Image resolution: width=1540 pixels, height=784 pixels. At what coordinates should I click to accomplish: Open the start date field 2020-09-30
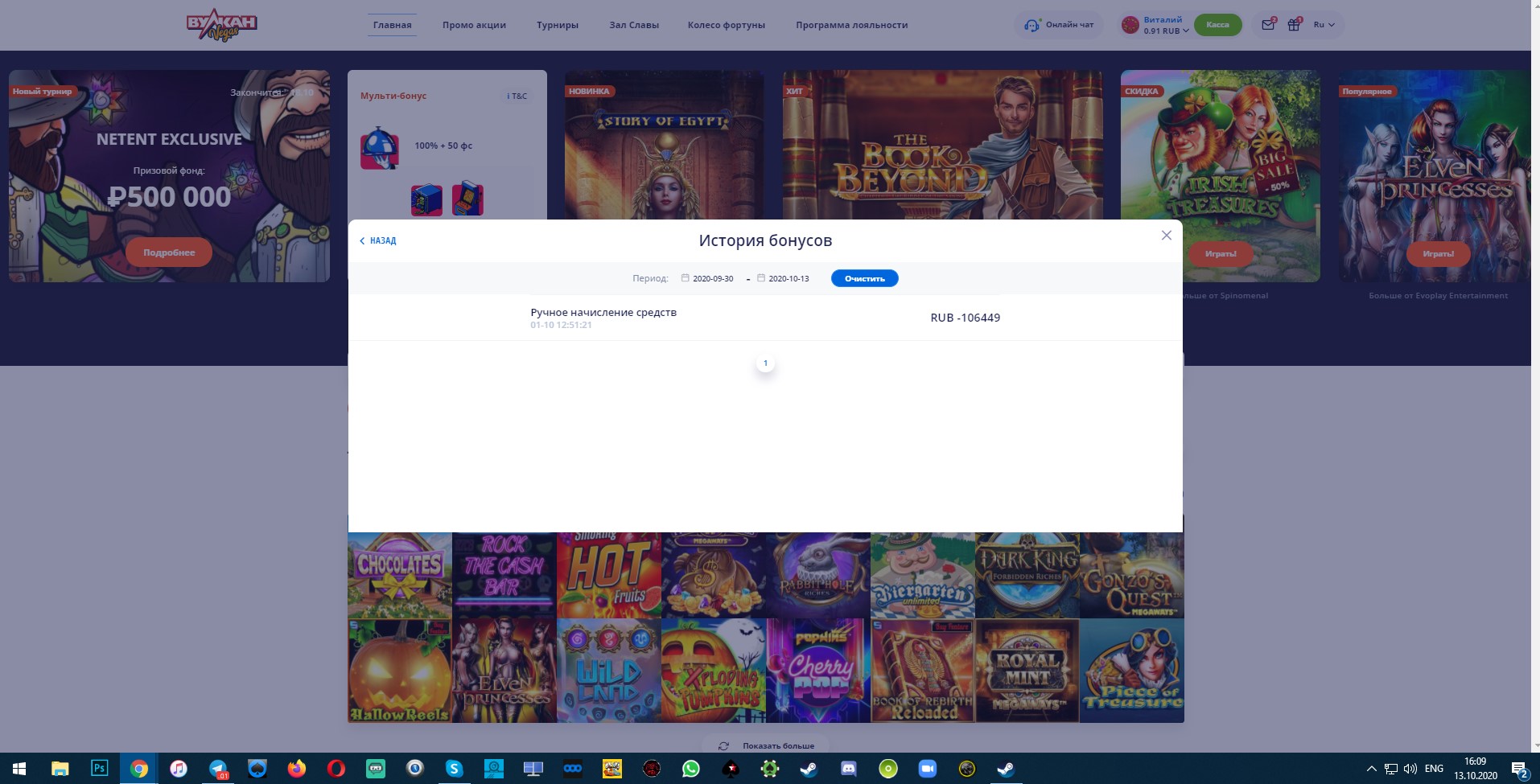(708, 278)
